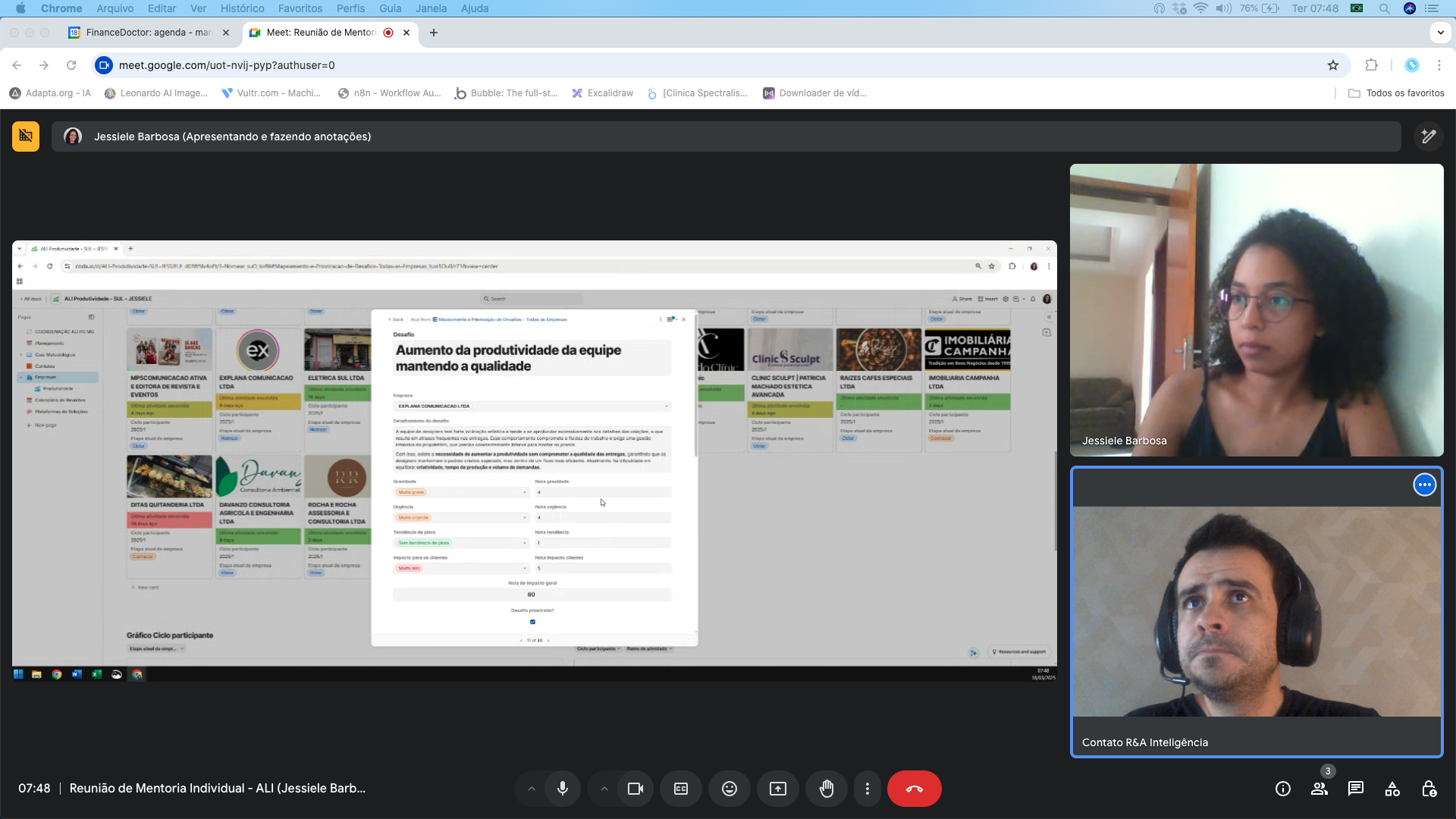Open Chrome tab search dropdown
Viewport: 1456px width, 819px height.
[1440, 33]
